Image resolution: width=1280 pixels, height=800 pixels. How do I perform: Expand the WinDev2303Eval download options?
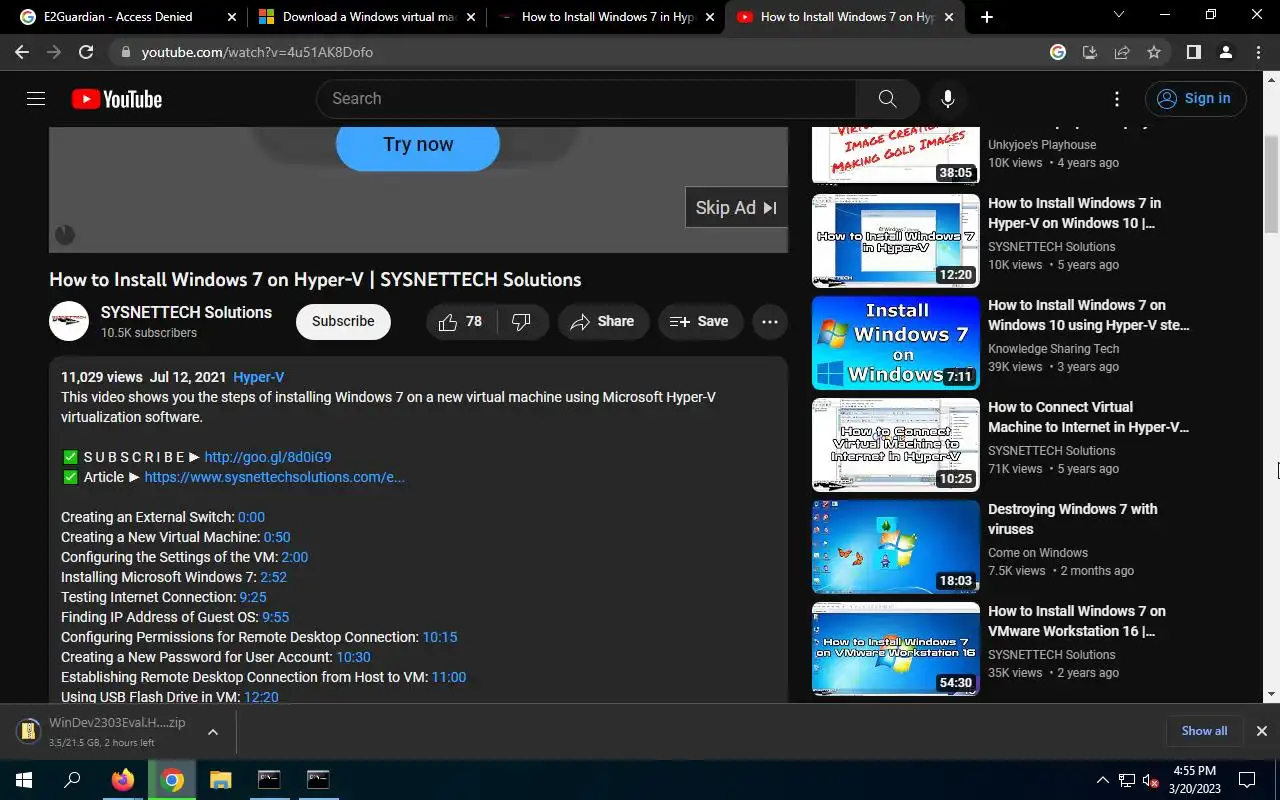pyautogui.click(x=213, y=732)
